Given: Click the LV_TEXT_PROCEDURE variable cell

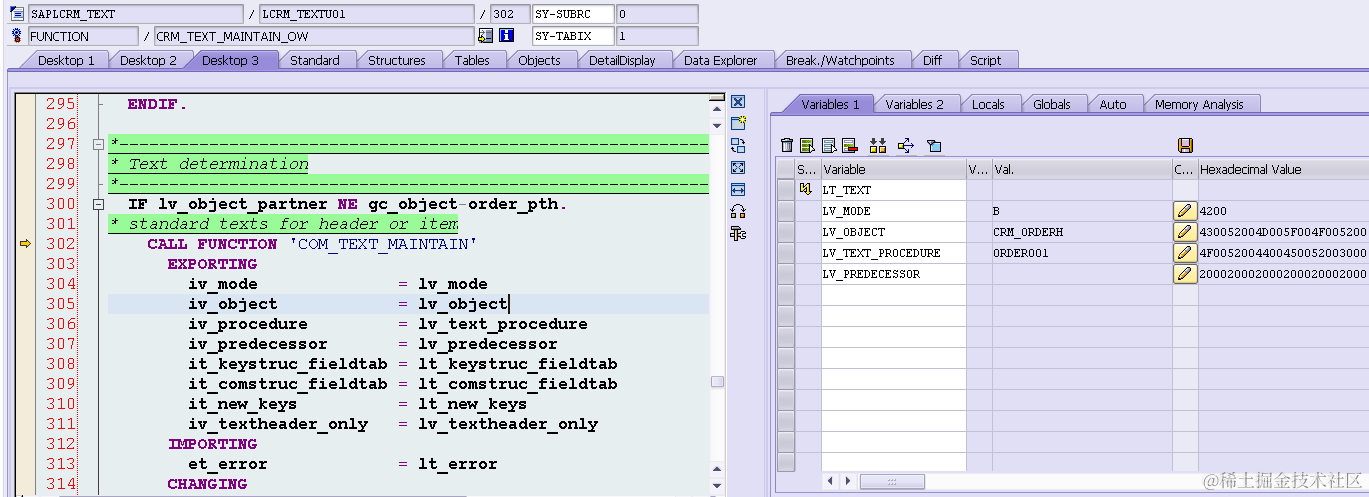Looking at the screenshot, I should (893, 253).
